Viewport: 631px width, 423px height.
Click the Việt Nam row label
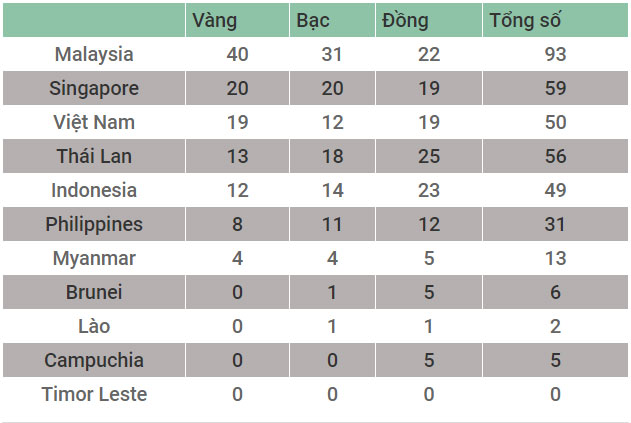click(x=94, y=122)
